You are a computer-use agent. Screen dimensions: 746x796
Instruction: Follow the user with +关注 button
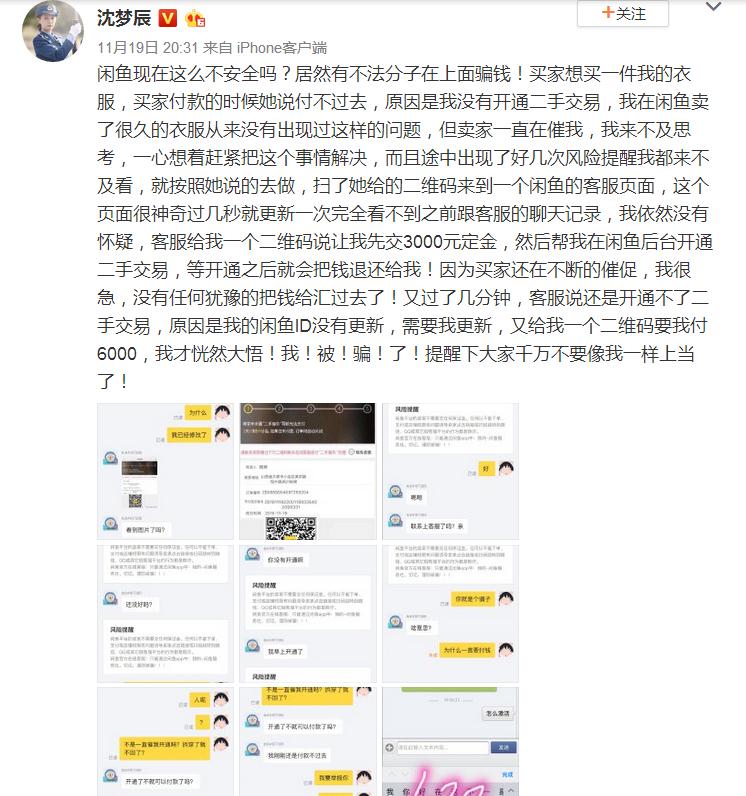(x=623, y=14)
